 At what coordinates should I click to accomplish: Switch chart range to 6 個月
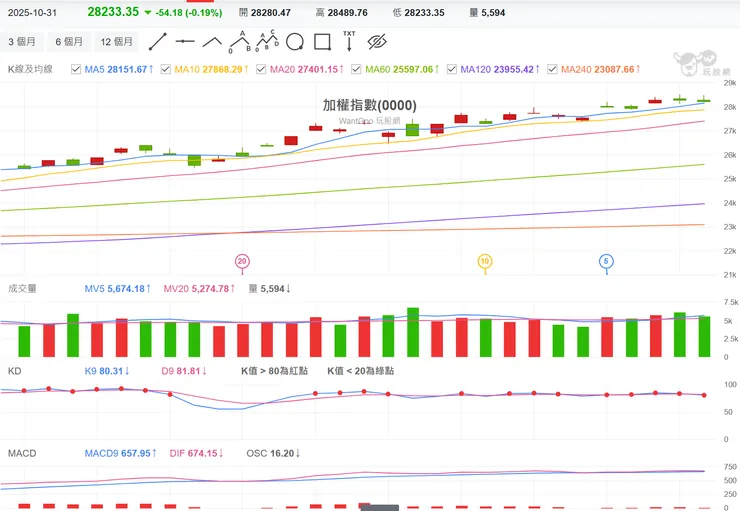point(69,42)
